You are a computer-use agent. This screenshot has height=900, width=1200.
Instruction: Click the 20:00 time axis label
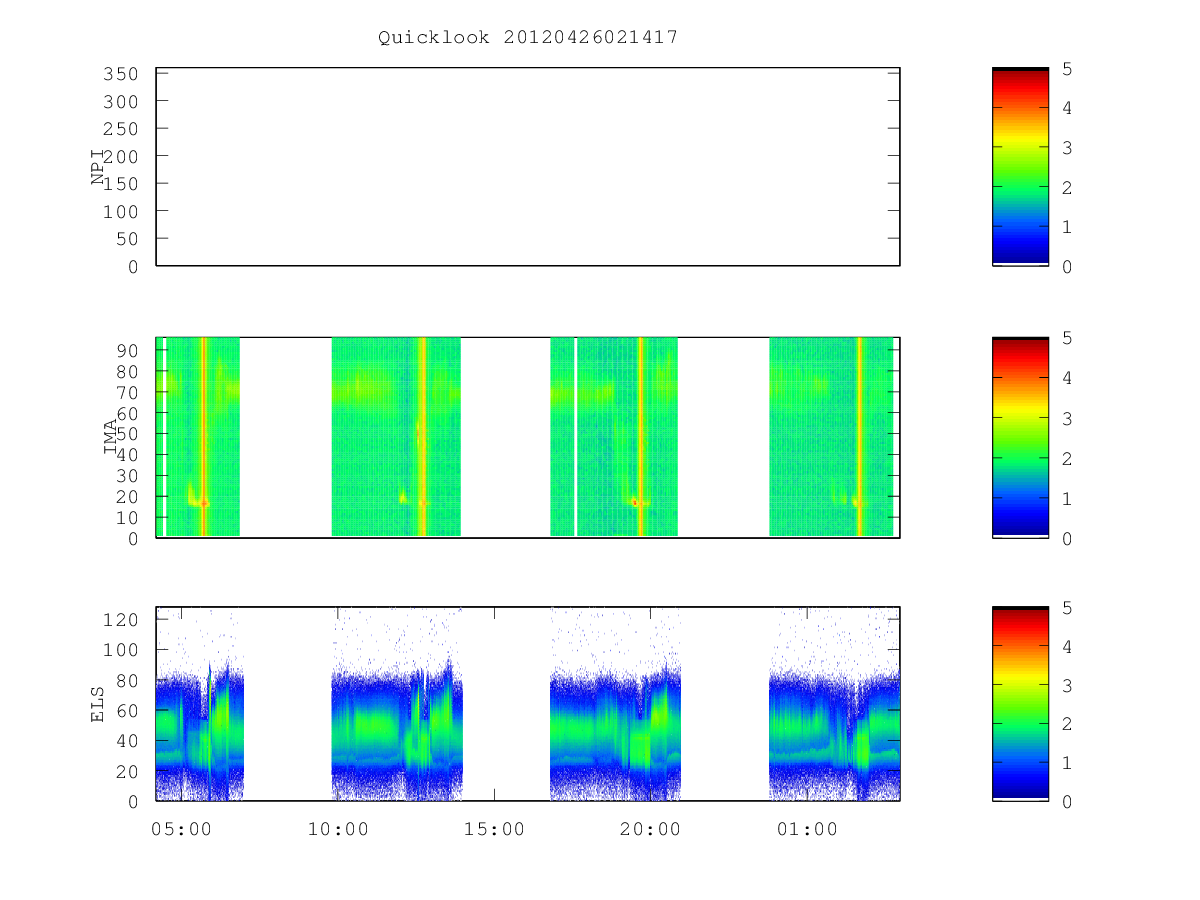tap(651, 829)
